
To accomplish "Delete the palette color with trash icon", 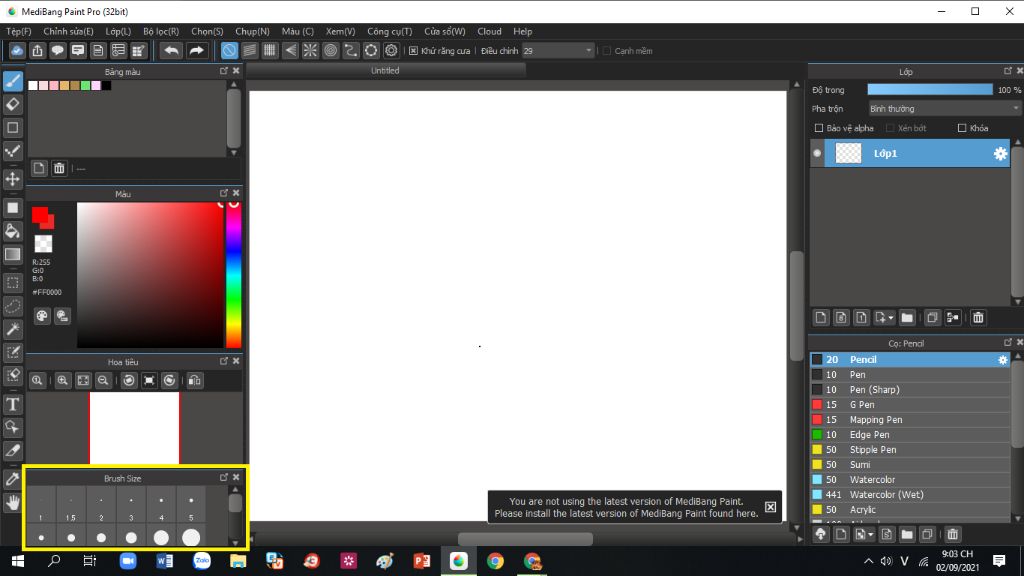I will coord(59,168).
